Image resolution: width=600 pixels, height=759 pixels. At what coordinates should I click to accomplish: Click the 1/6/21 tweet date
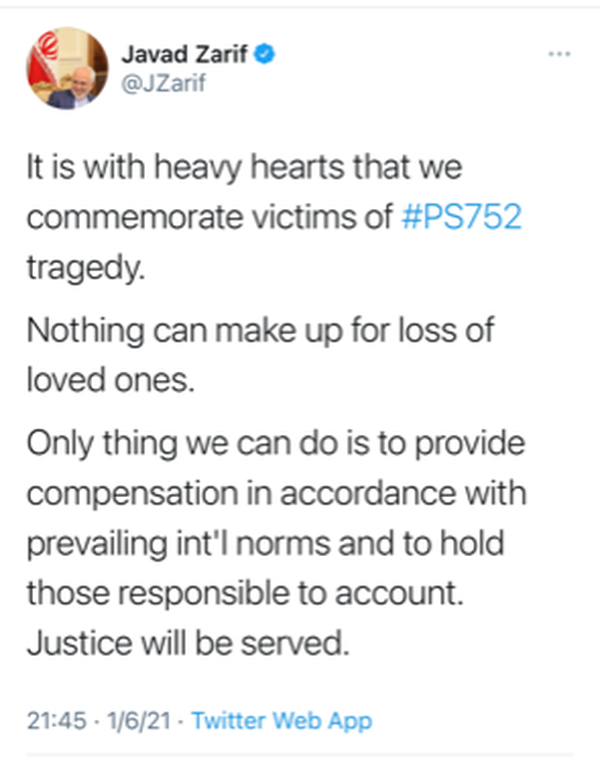point(139,720)
